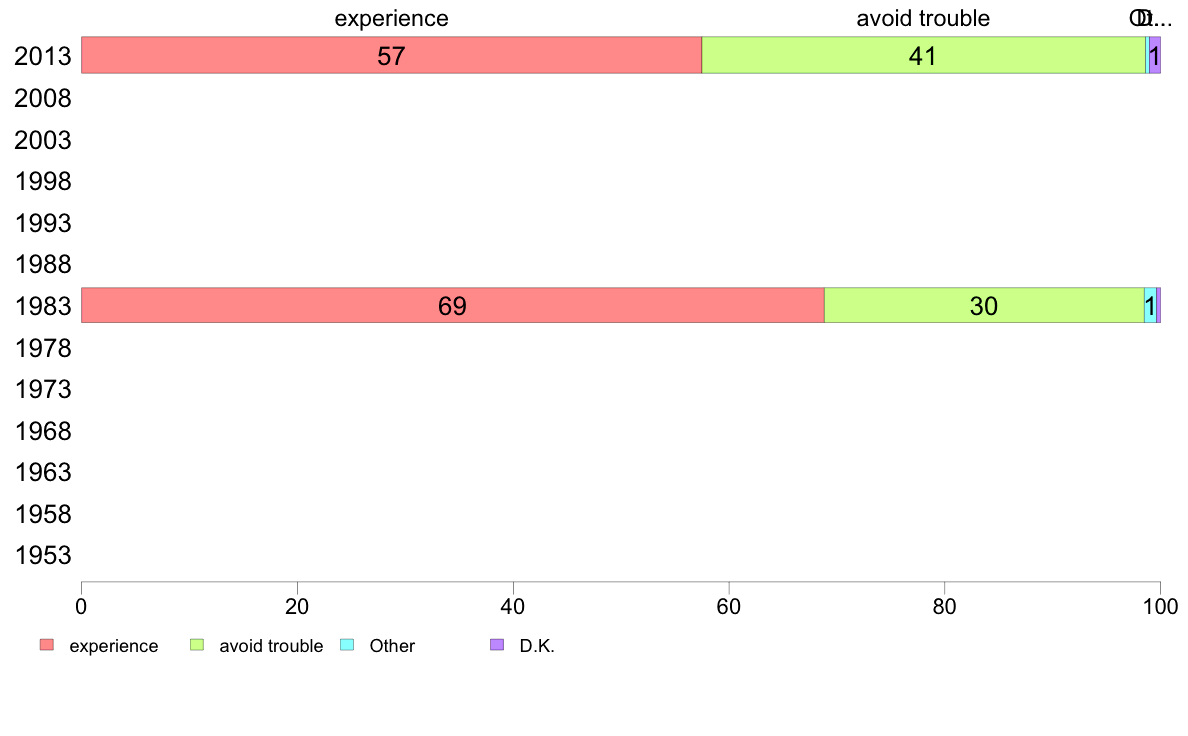This screenshot has height=736, width=1188.
Task: Select the 1983 experience bar showing 69
Action: [452, 305]
